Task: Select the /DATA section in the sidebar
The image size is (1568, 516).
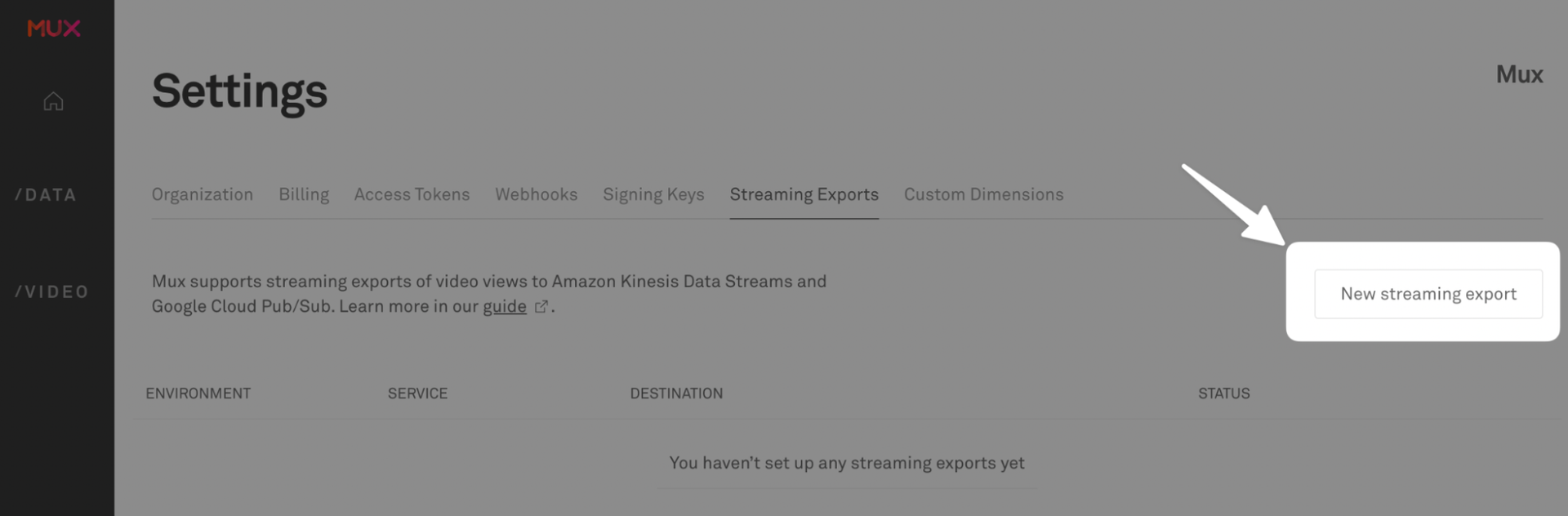Action: click(45, 194)
